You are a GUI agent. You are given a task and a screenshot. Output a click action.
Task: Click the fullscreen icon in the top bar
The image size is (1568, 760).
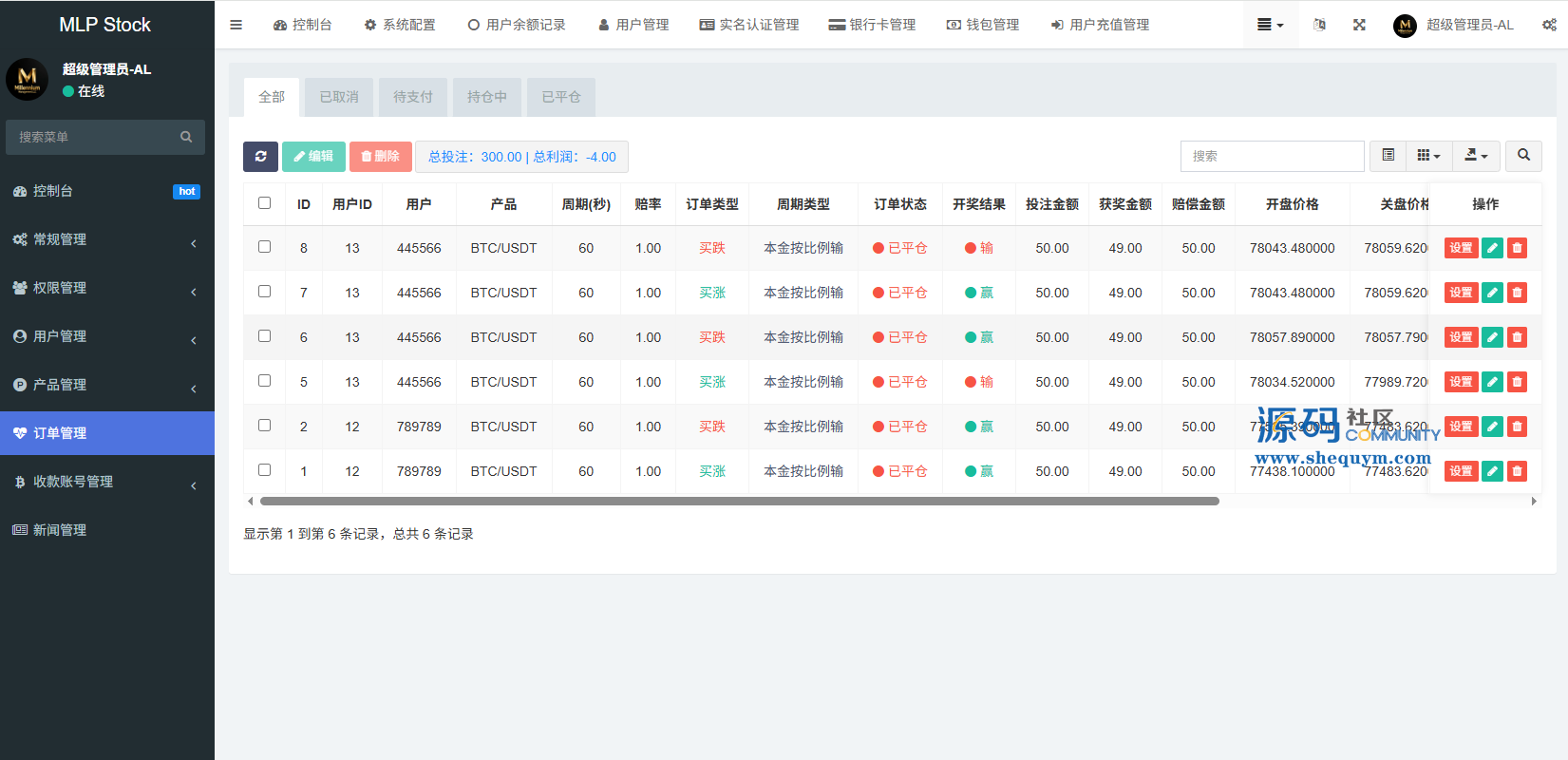click(1359, 25)
